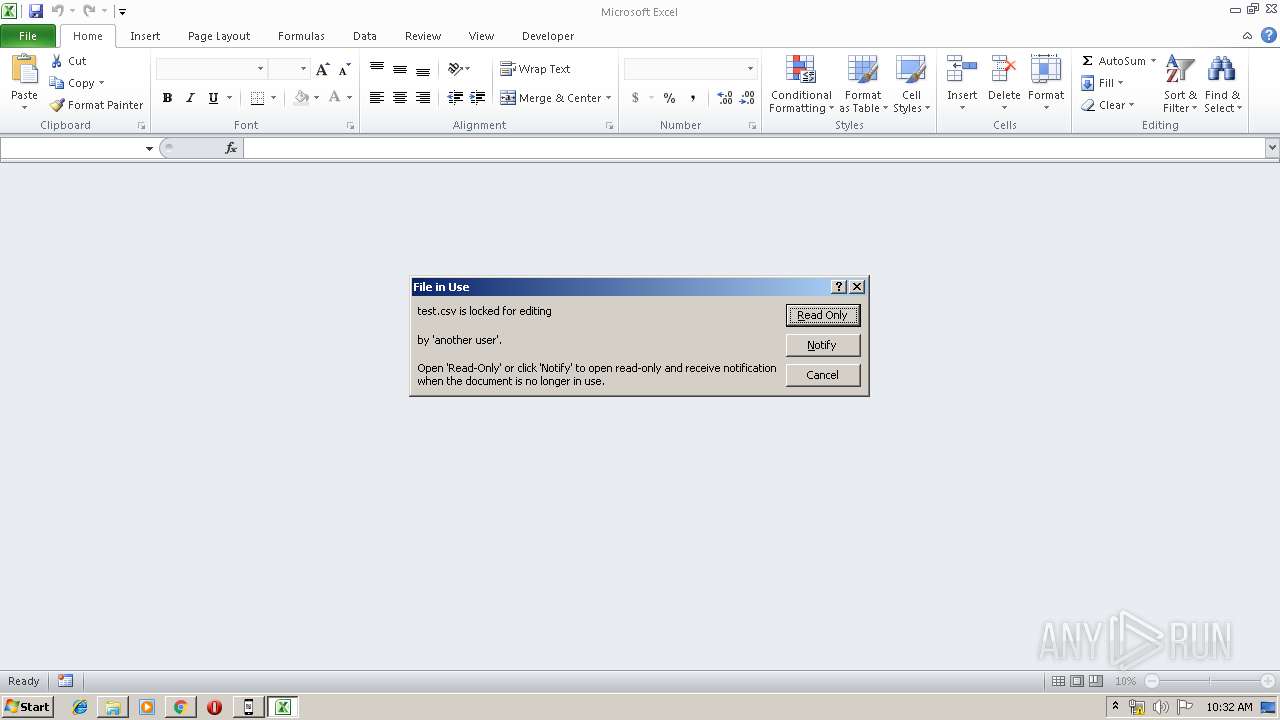This screenshot has width=1280, height=720.
Task: Open the Copy dropdown arrow
Action: 101,83
